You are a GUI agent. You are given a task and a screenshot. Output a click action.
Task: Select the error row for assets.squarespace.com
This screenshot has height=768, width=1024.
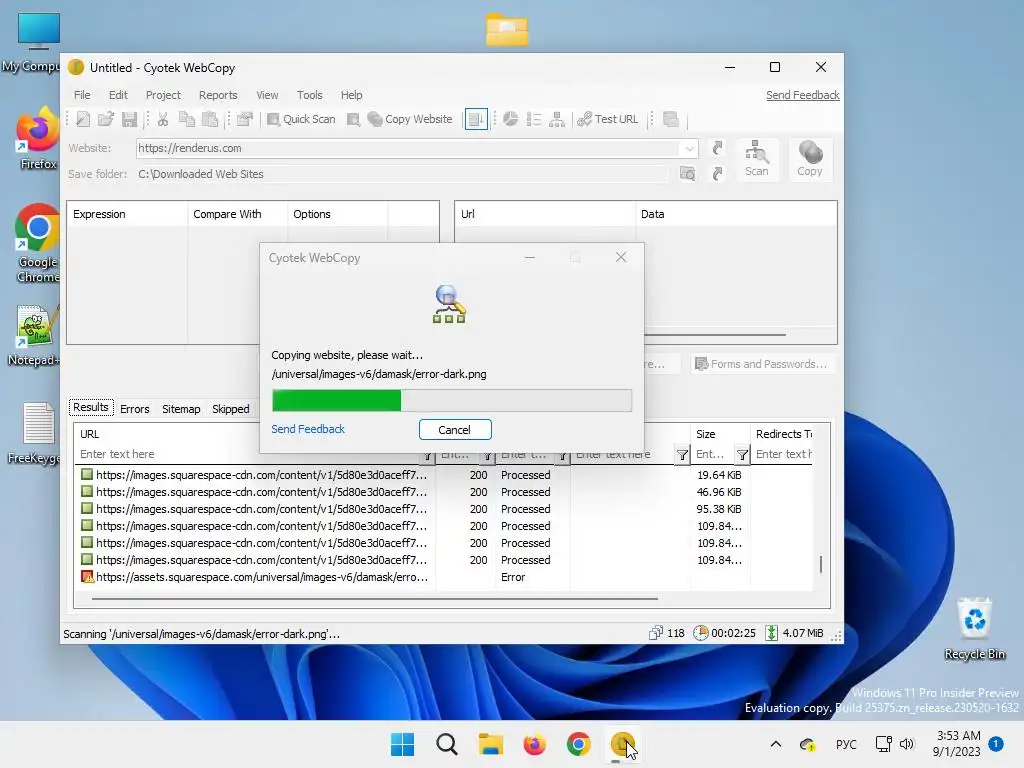coord(444,577)
